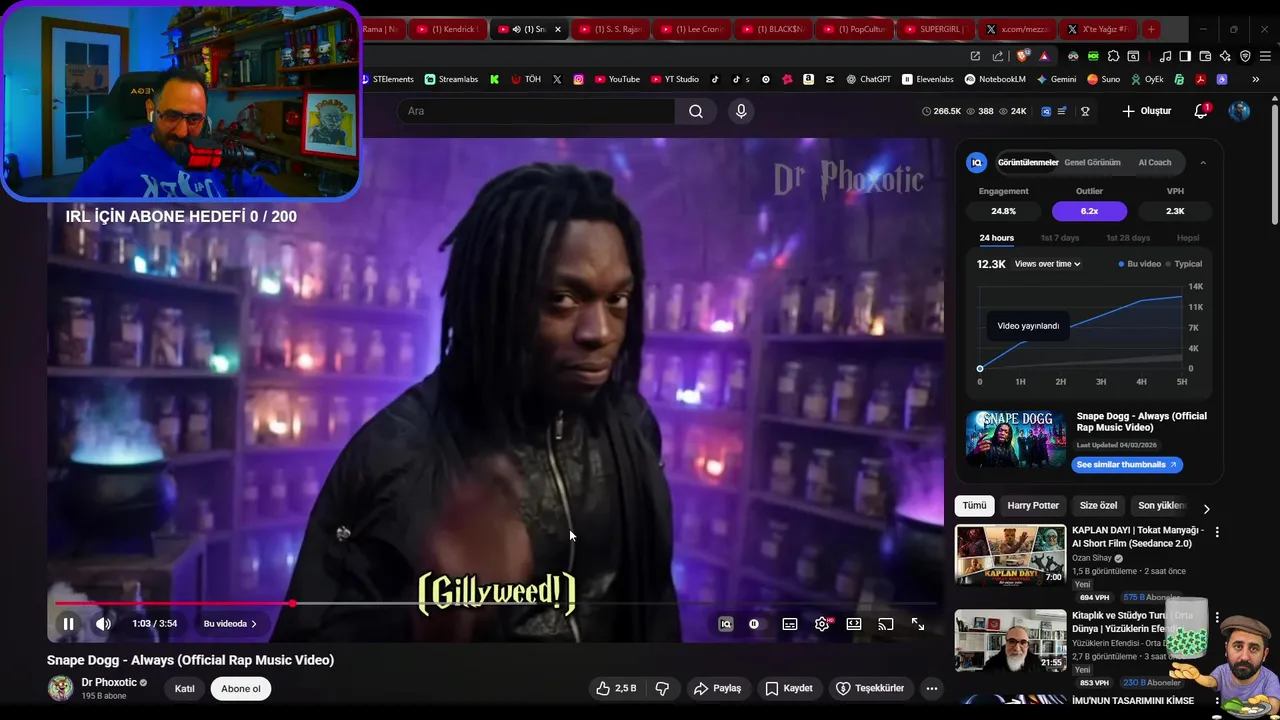
Task: Open the account avatar menu
Action: [1239, 111]
